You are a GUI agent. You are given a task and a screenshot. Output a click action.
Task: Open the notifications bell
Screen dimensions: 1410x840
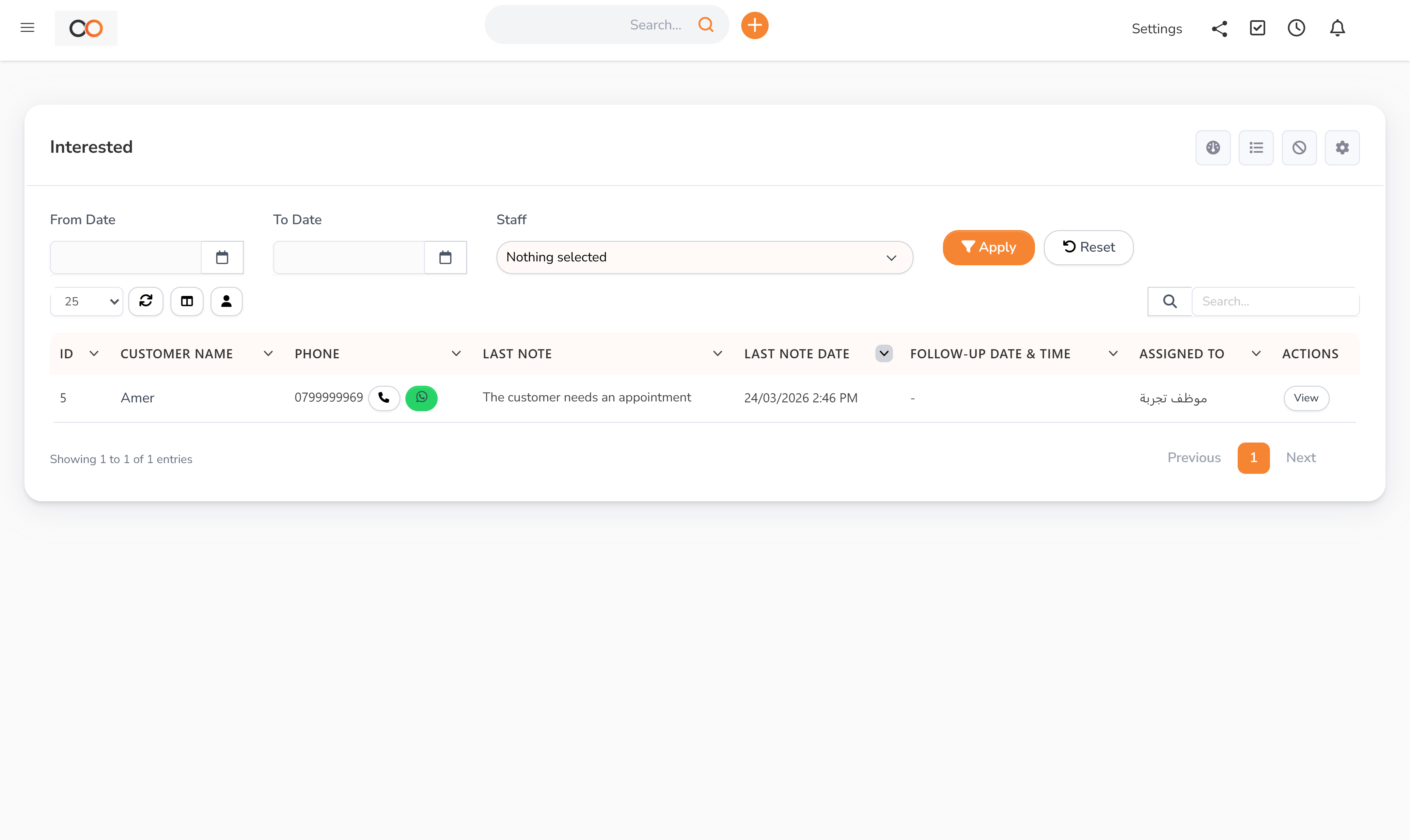[x=1337, y=28]
